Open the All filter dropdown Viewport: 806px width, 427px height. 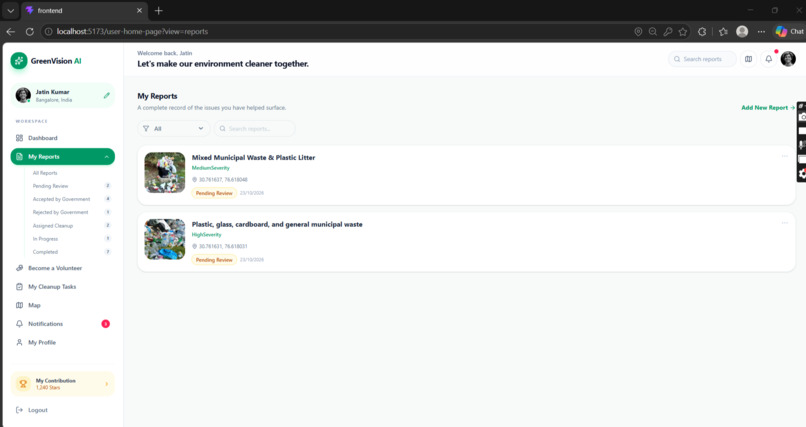173,128
